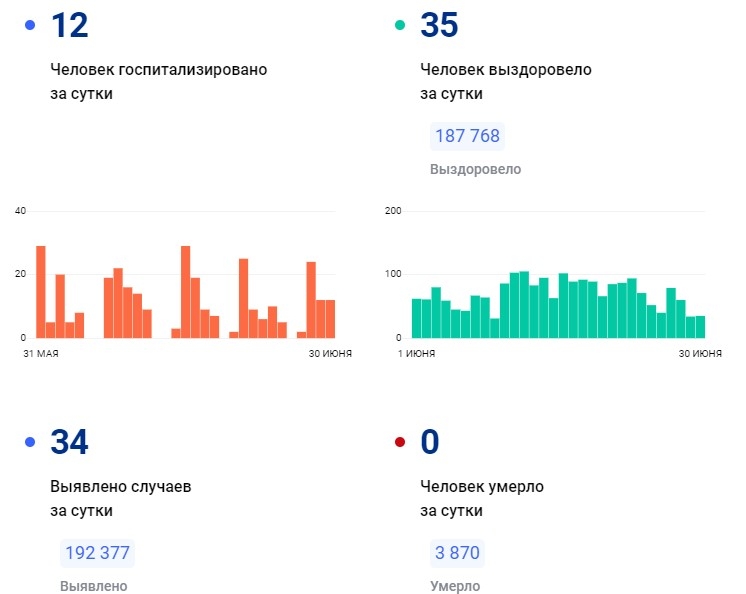Click the red dot beside number 0

point(400,442)
